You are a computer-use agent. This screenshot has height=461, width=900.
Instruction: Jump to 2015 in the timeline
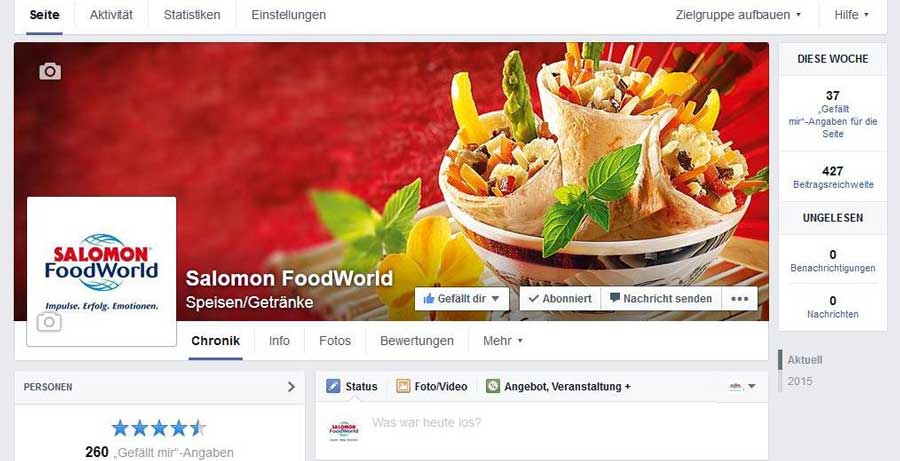tap(800, 381)
